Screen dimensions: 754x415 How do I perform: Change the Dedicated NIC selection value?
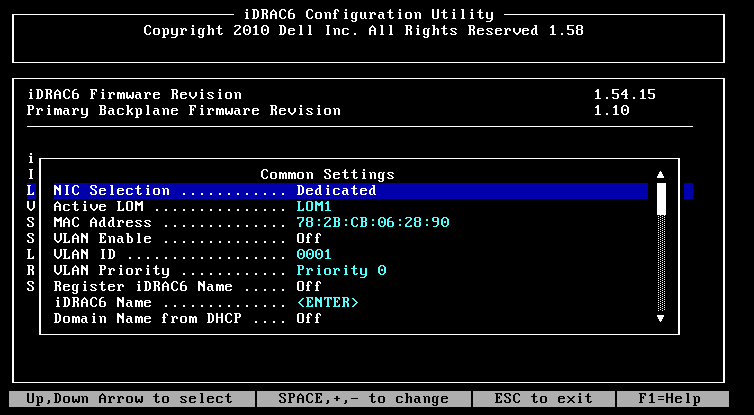336,190
